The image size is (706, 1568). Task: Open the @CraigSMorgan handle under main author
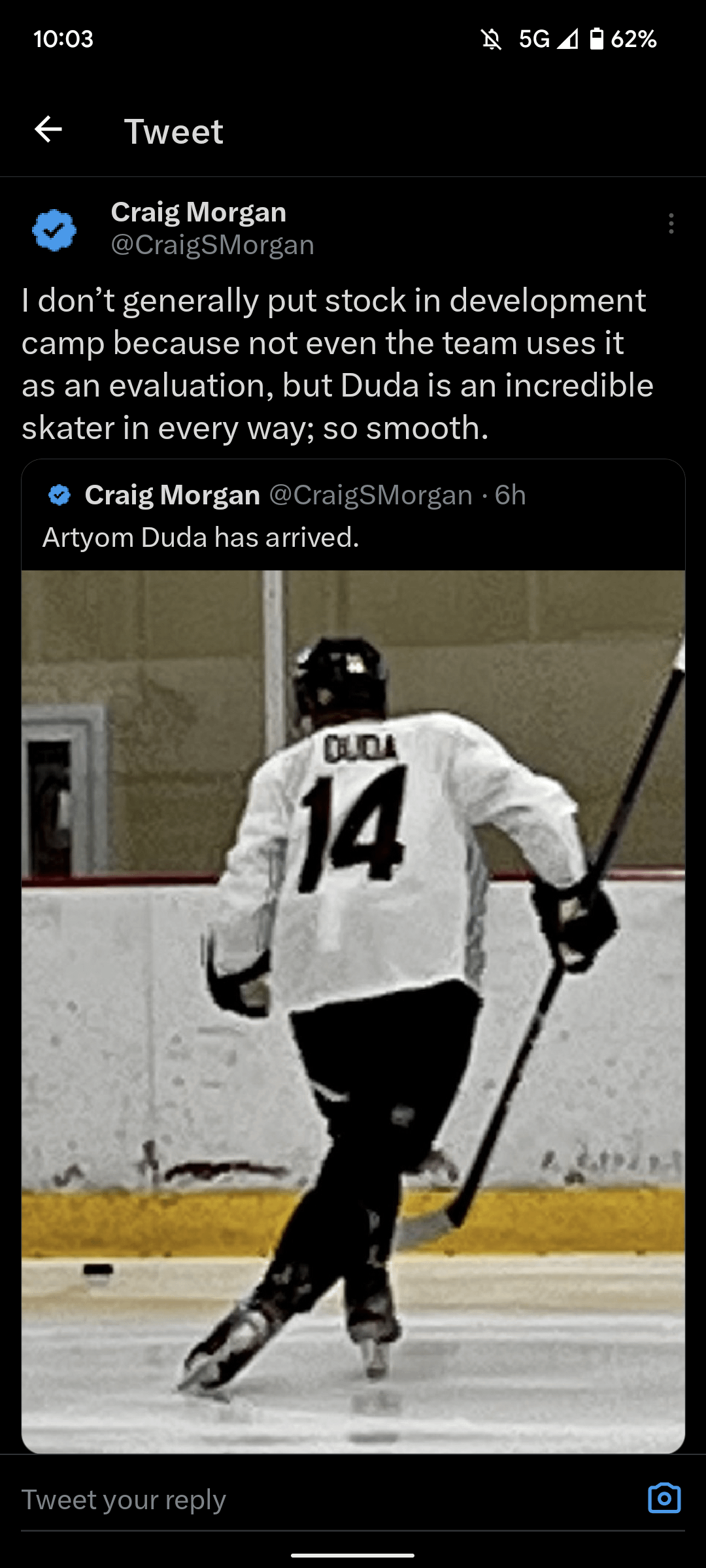coord(212,245)
